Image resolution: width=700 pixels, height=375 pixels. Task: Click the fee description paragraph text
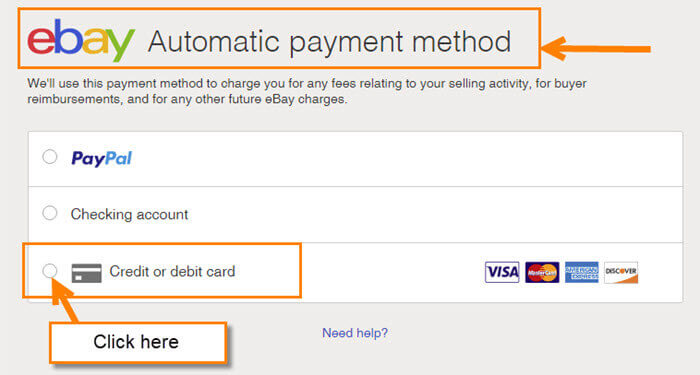click(307, 91)
